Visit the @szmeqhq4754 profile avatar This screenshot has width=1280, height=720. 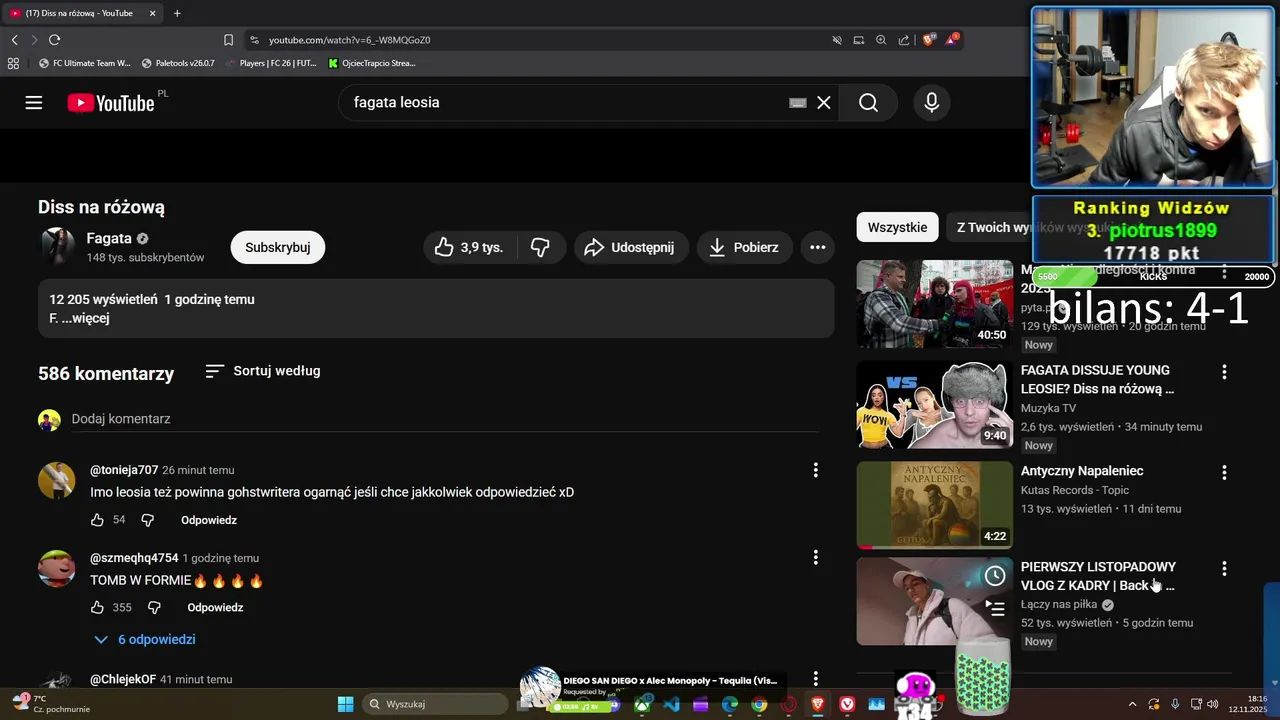[57, 568]
